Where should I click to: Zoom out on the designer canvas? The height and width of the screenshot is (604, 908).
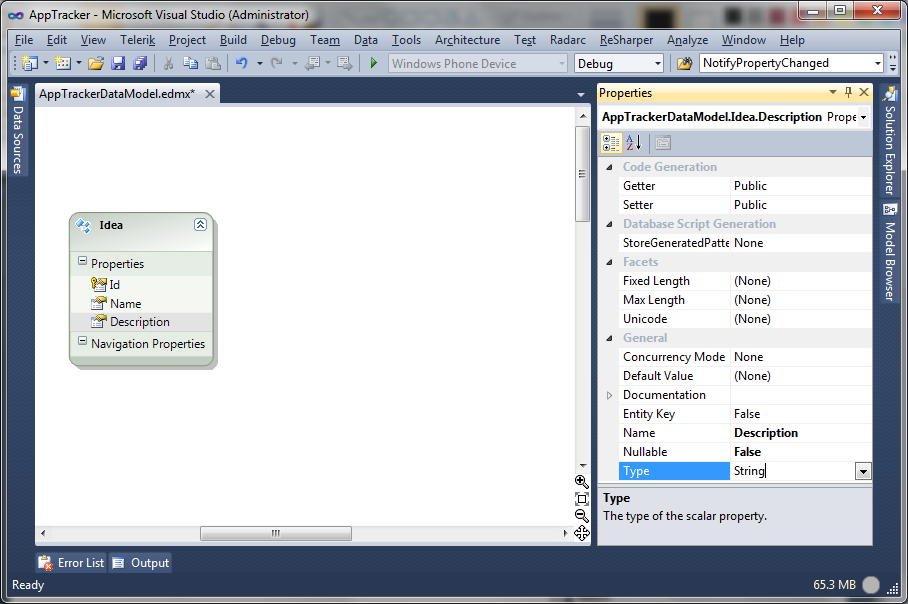click(582, 516)
